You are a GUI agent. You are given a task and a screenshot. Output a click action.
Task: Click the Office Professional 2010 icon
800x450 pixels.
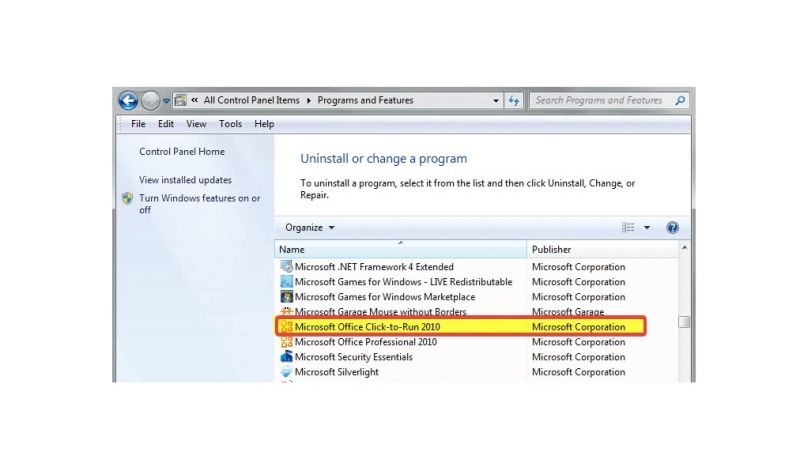click(x=286, y=342)
